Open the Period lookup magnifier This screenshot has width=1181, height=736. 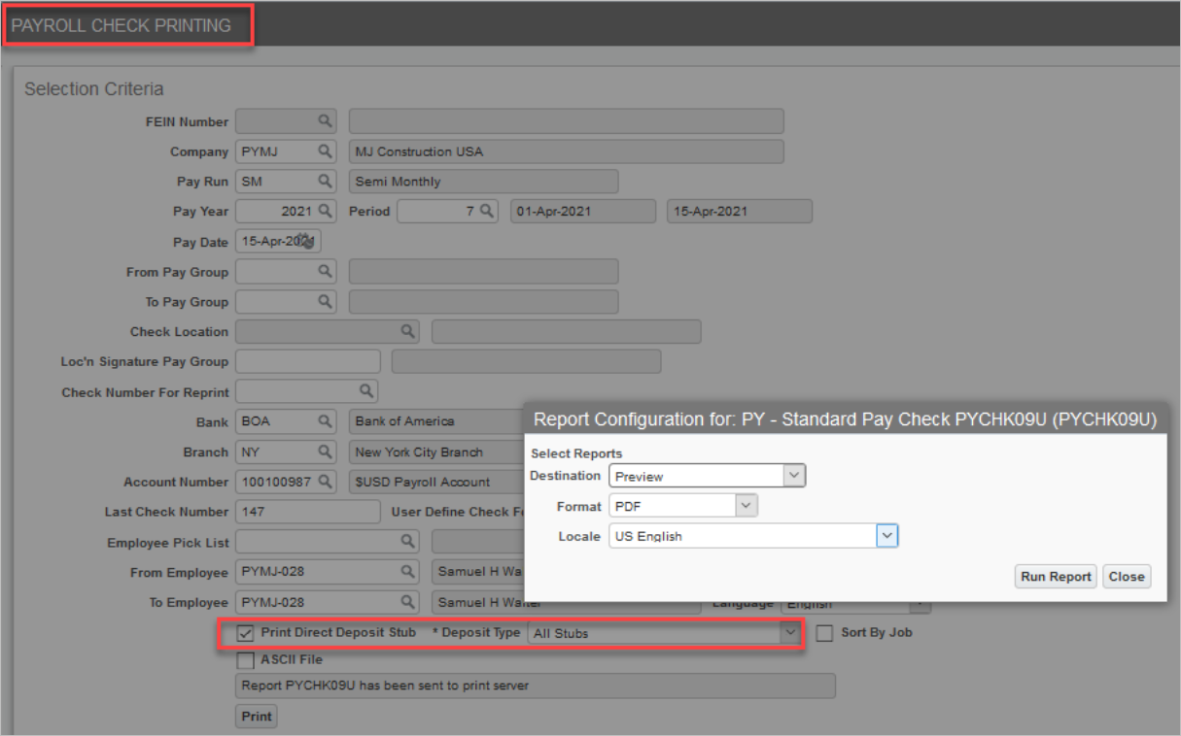487,211
